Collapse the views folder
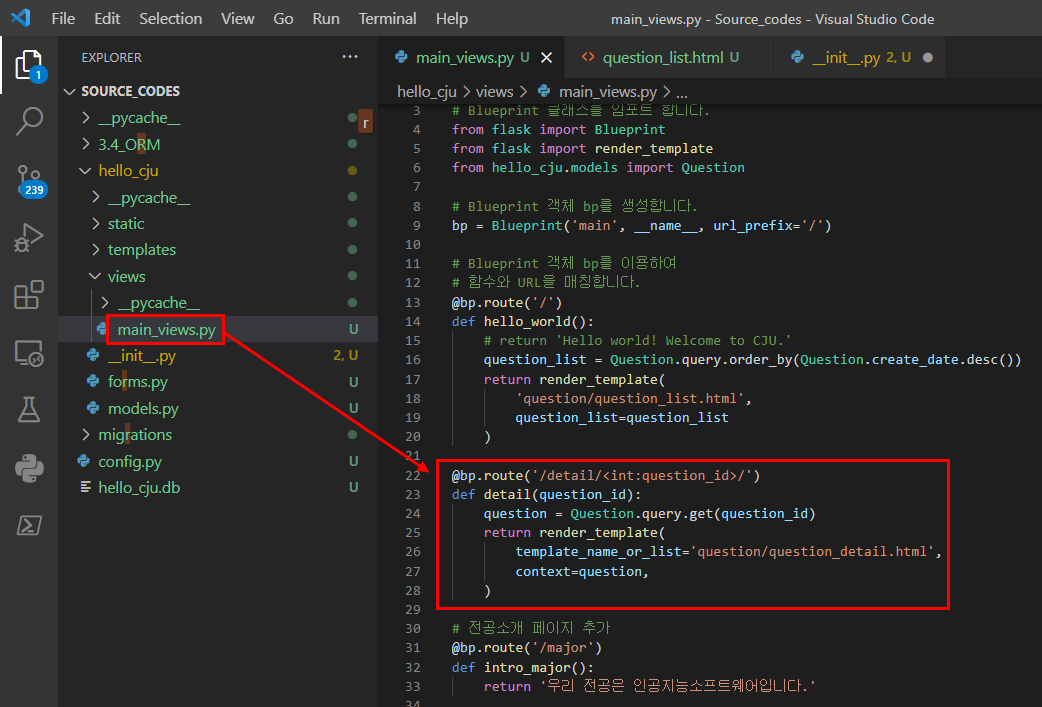 95,276
